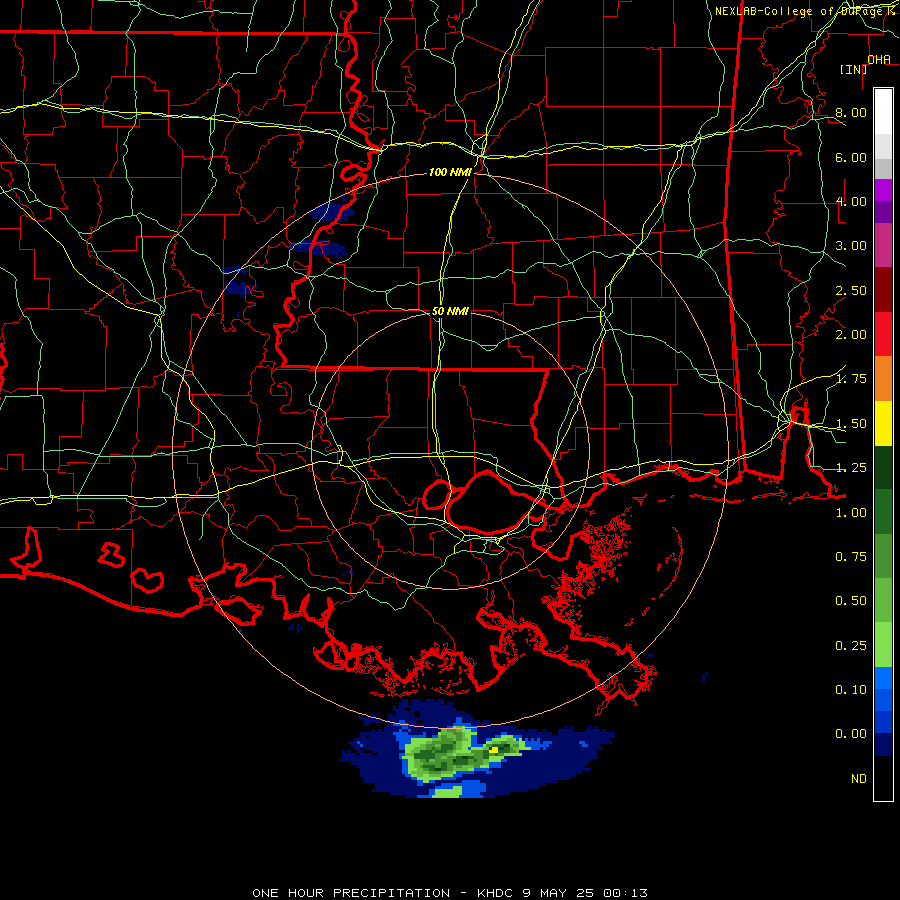Screen dimensions: 900x900
Task: Choose the bright red swatch near 2.00
Action: tap(883, 334)
